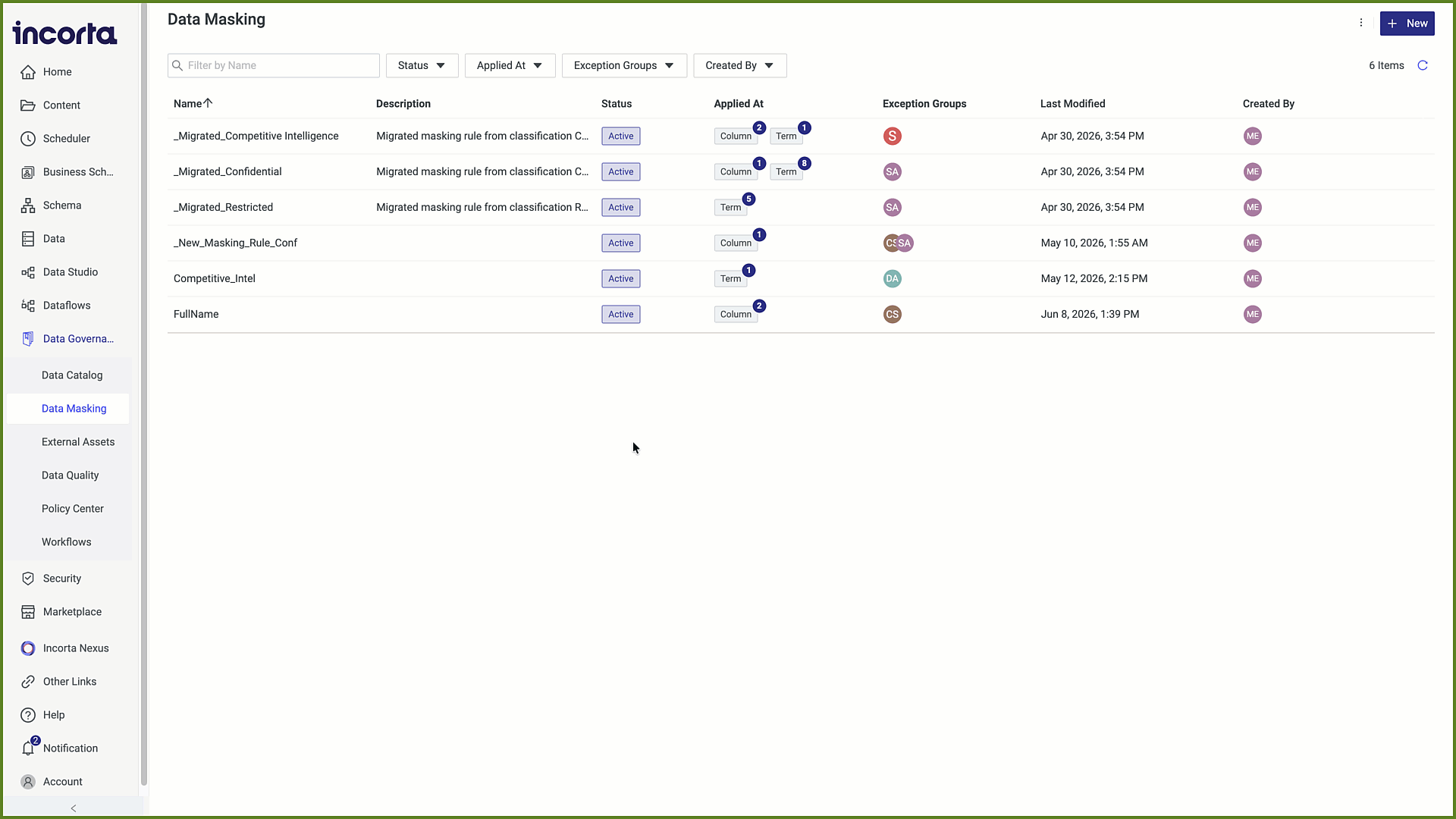Click Term tag in _Migrated_Restricted row
The image size is (1456, 819).
point(730,208)
